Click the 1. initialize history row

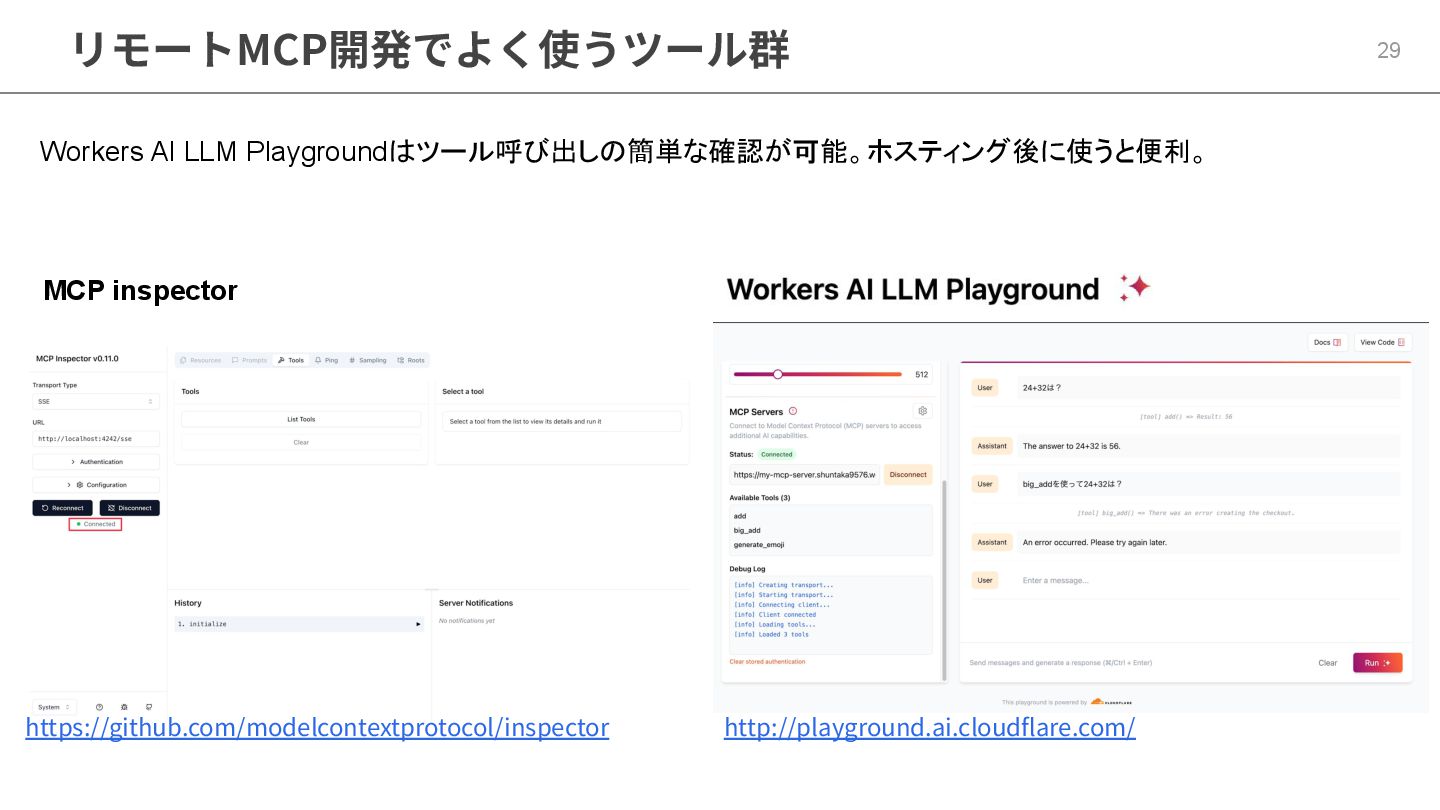pyautogui.click(x=299, y=624)
